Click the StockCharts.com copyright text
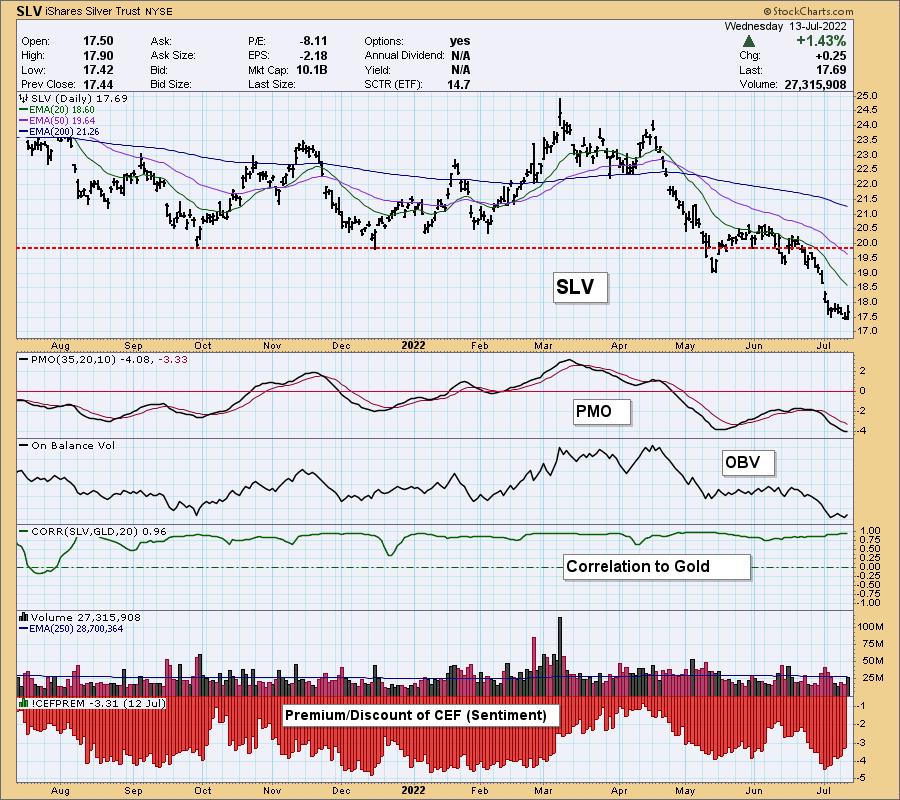The width and height of the screenshot is (900, 800). [x=808, y=11]
